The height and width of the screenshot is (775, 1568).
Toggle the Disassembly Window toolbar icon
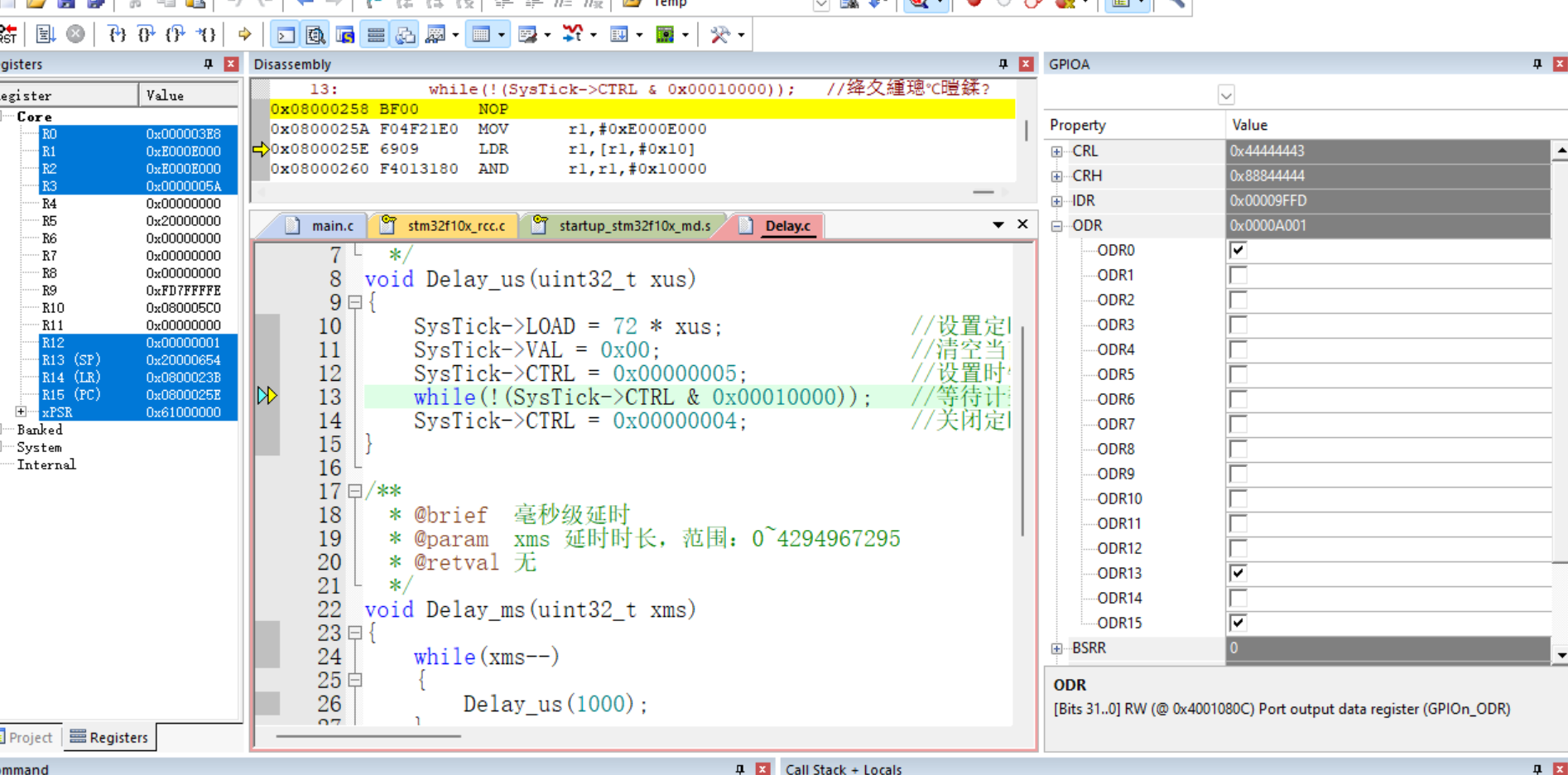coord(315,35)
